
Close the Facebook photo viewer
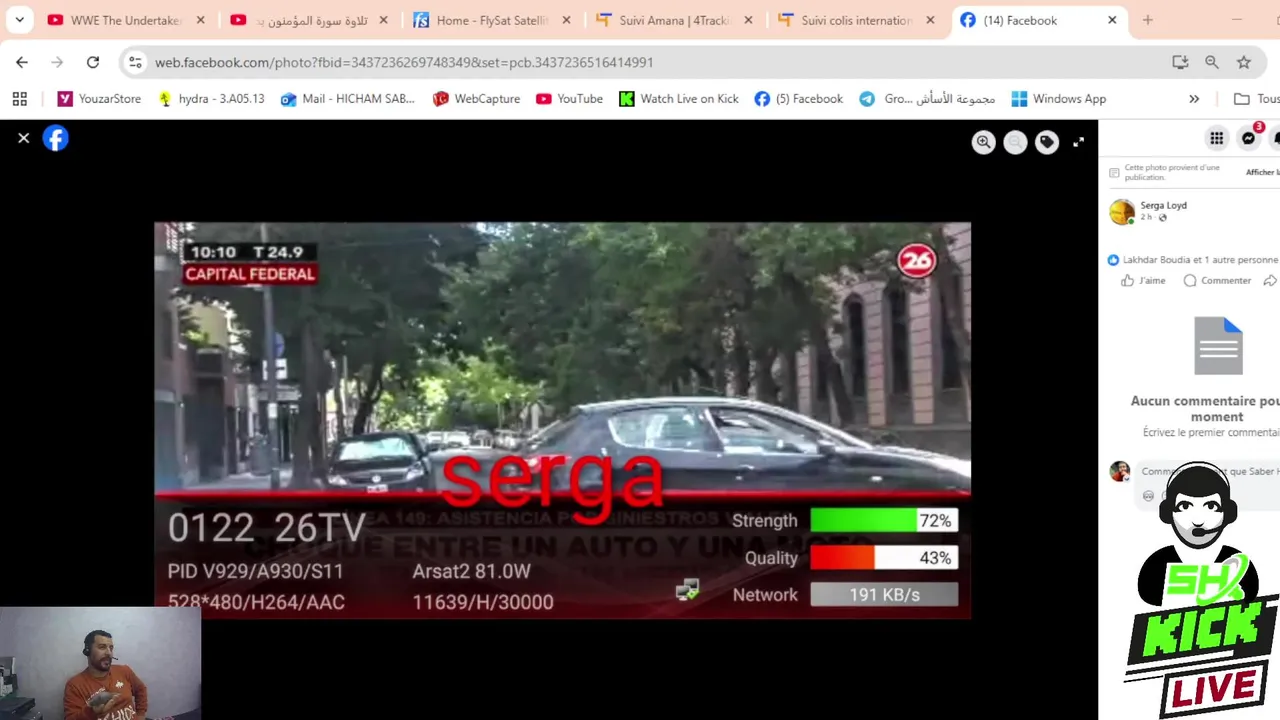(24, 138)
